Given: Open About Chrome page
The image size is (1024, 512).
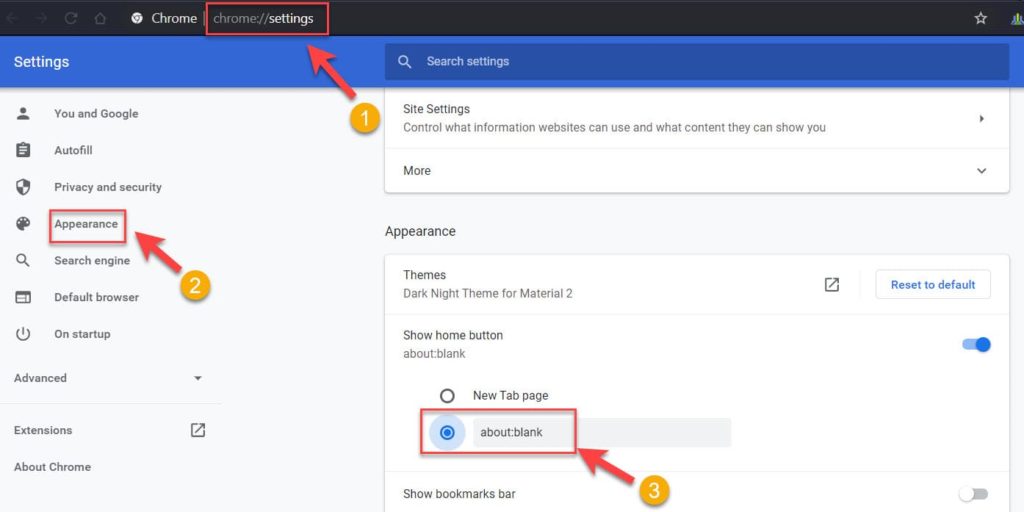Looking at the screenshot, I should tap(52, 467).
